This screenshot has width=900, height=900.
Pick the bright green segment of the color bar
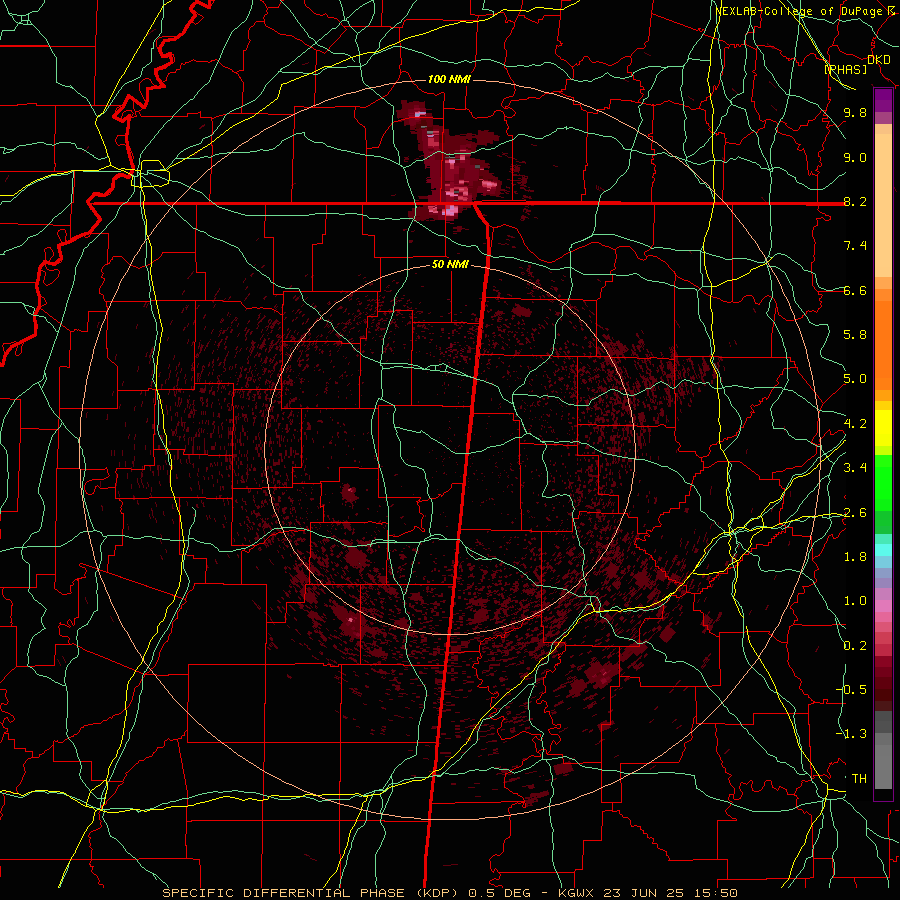coord(883,482)
